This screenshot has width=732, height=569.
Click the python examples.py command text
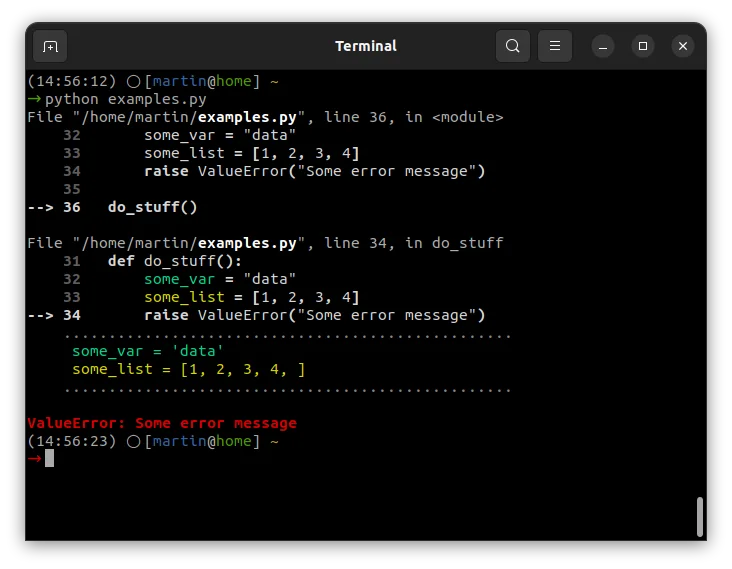(x=126, y=99)
